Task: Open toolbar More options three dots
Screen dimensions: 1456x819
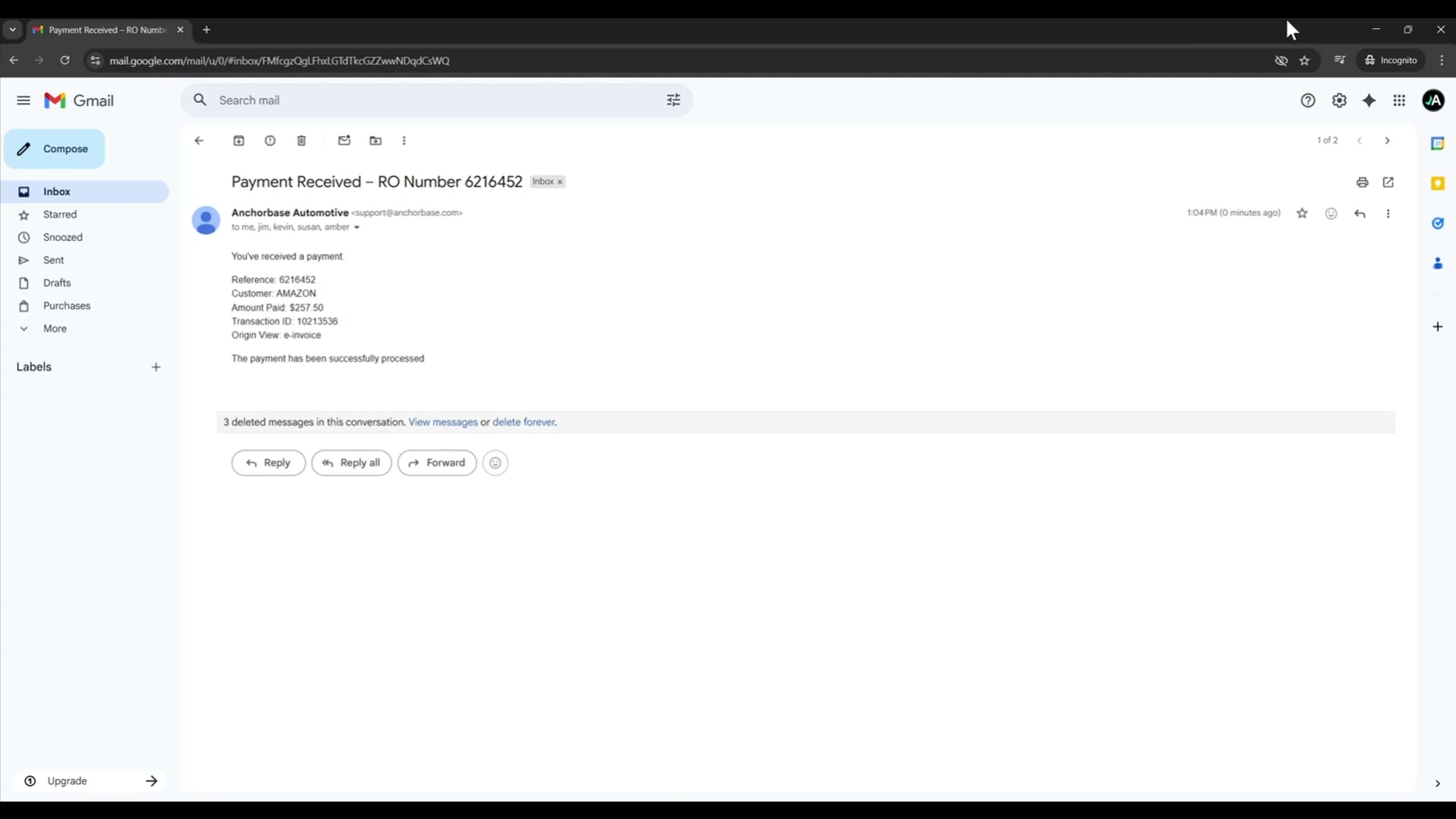Action: [x=404, y=140]
